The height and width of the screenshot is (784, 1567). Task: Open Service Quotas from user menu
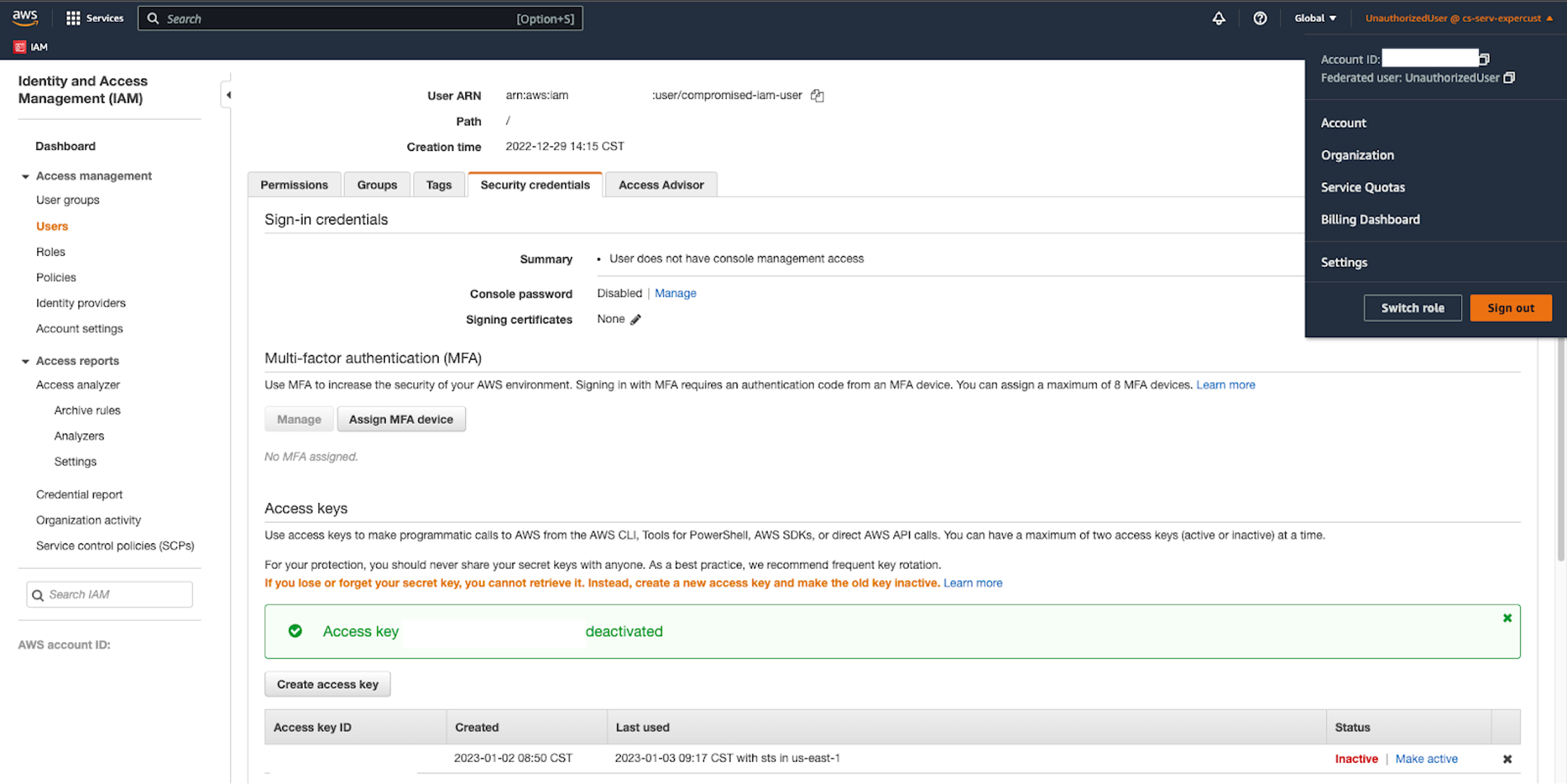(1362, 187)
